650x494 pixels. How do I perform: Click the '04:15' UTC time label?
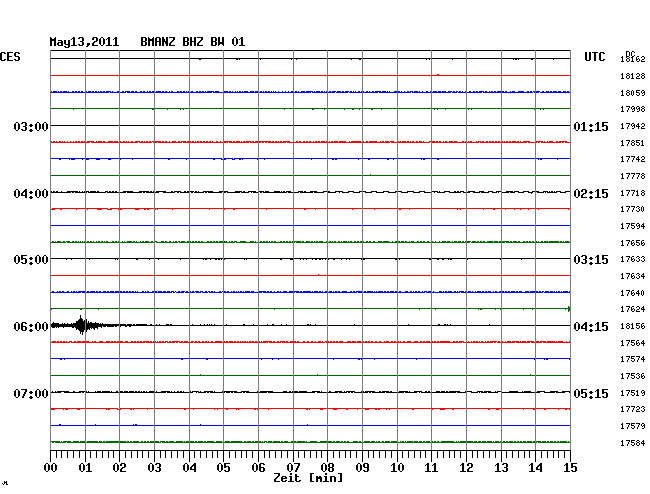pyautogui.click(x=591, y=327)
